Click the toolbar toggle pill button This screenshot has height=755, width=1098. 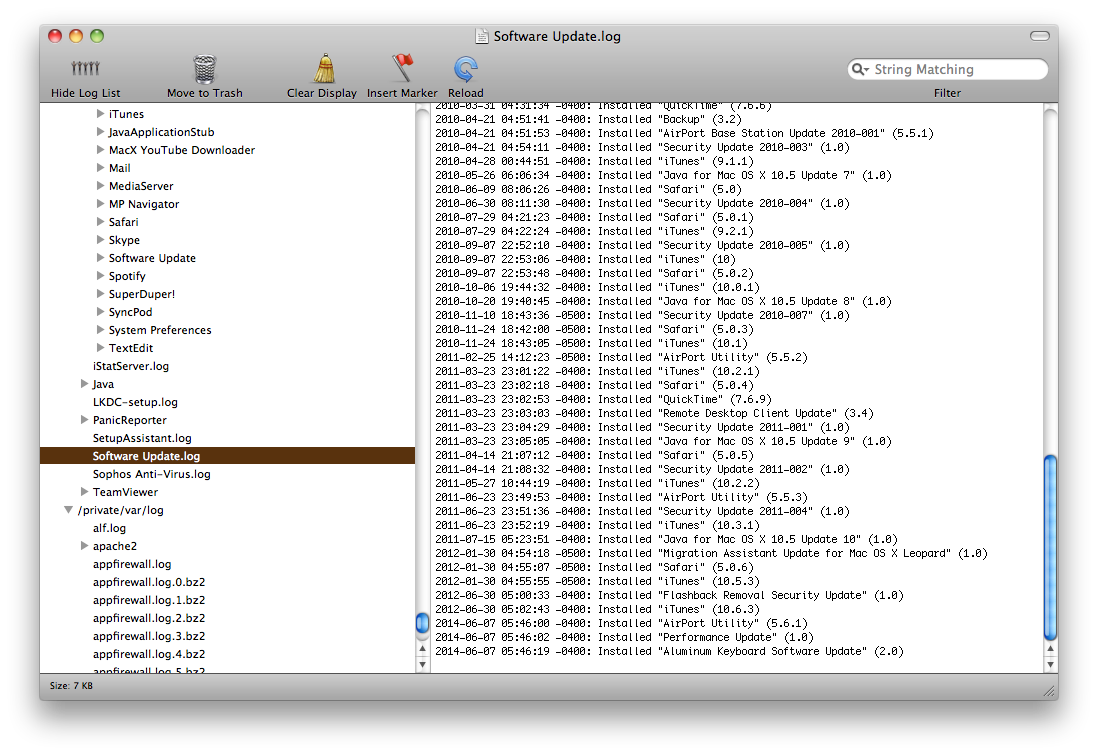[1040, 36]
